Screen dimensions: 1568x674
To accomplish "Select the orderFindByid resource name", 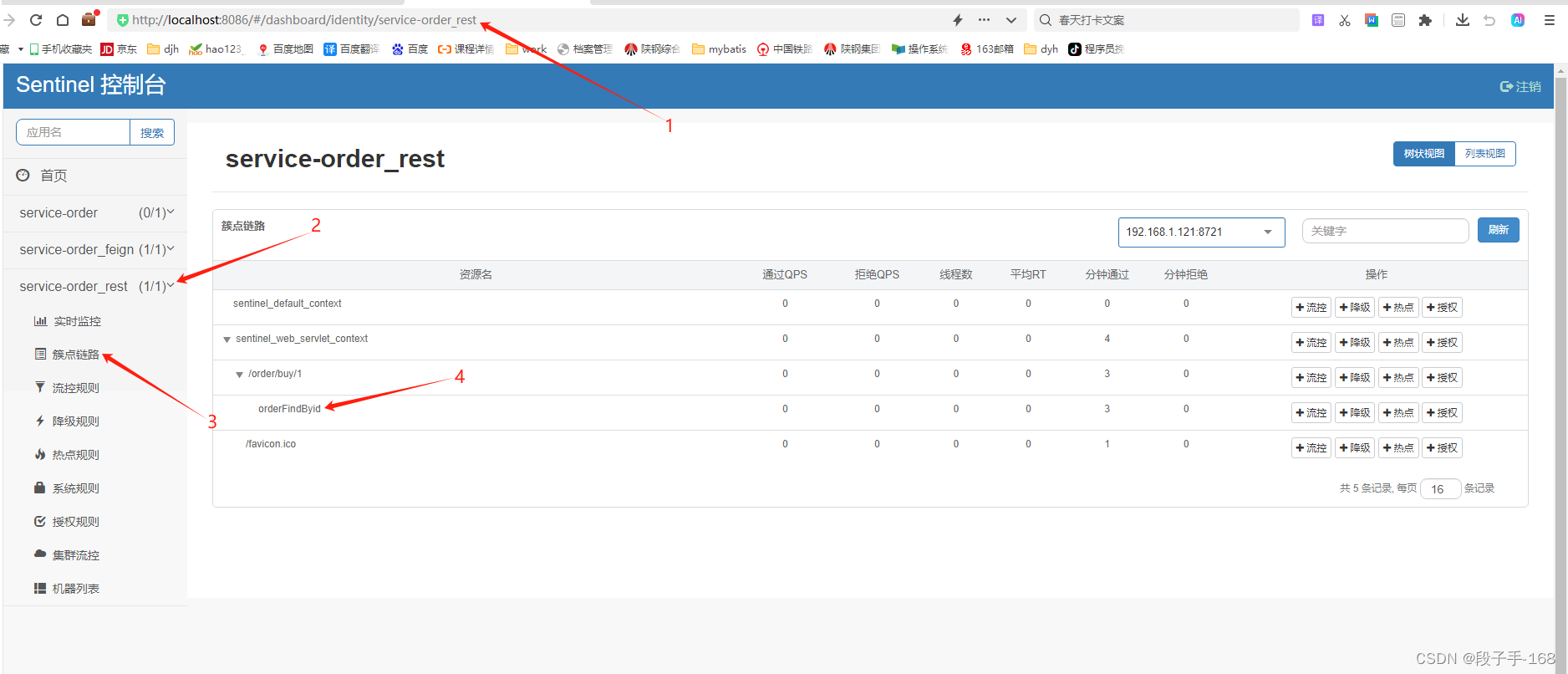I will 289,409.
